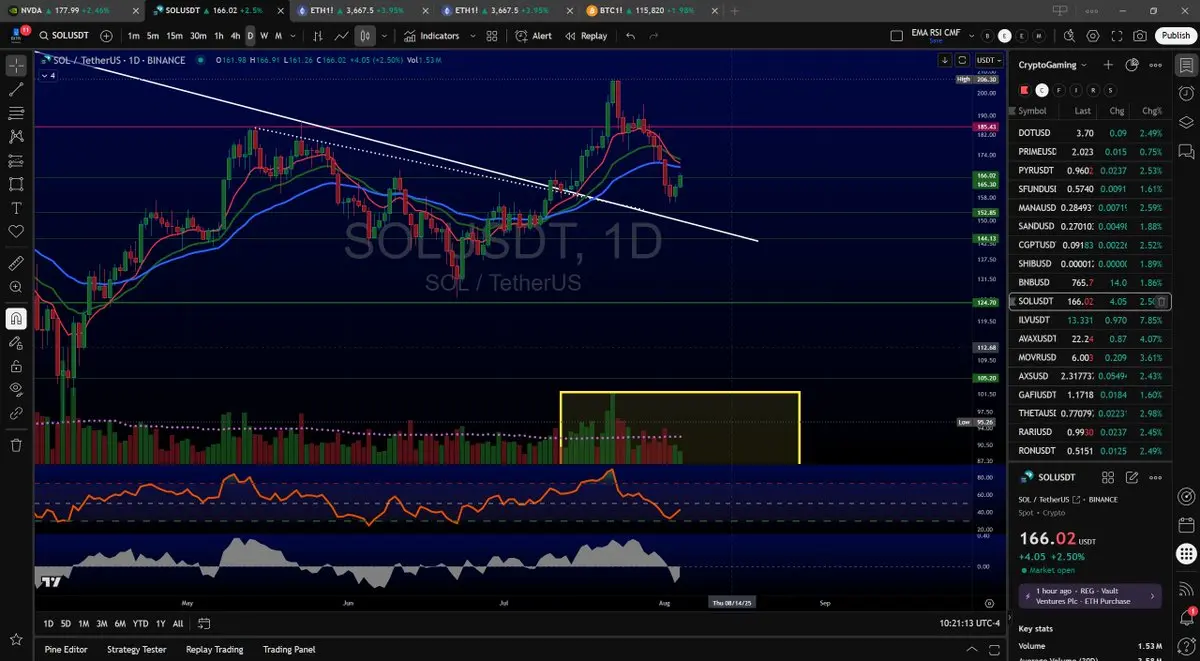
Task: Switch to the BTC1! tab
Action: tap(650, 10)
